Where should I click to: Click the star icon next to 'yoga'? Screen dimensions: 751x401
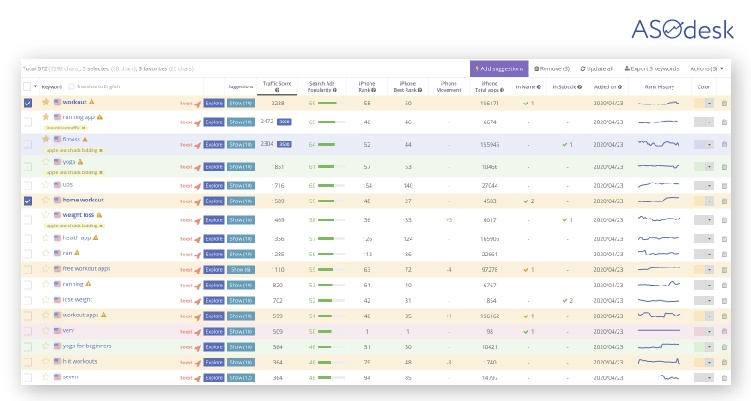pos(45,161)
